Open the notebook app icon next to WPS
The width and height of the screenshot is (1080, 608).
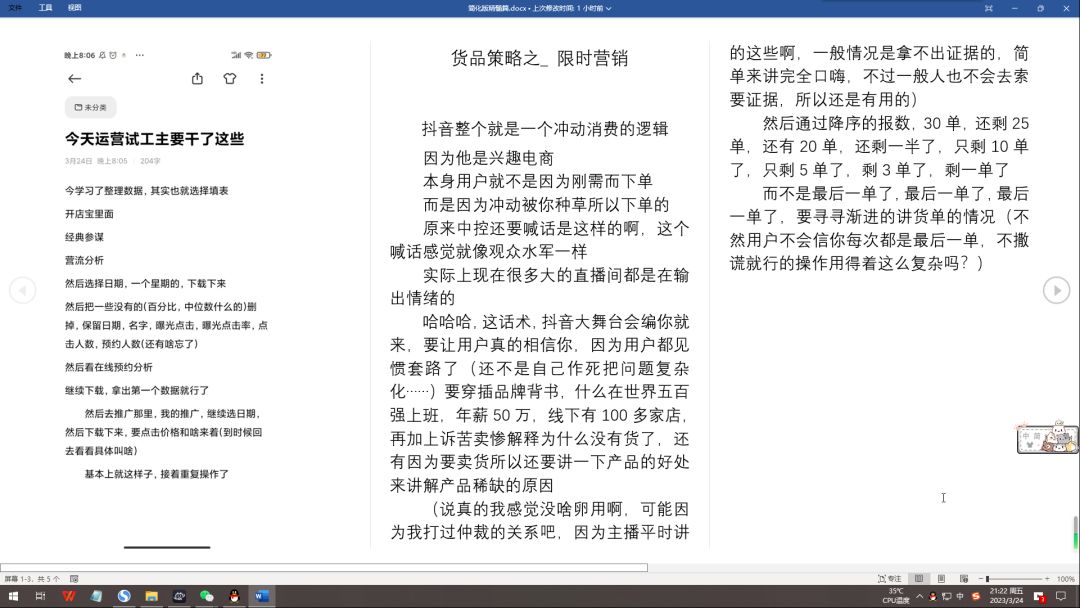pyautogui.click(x=96, y=596)
